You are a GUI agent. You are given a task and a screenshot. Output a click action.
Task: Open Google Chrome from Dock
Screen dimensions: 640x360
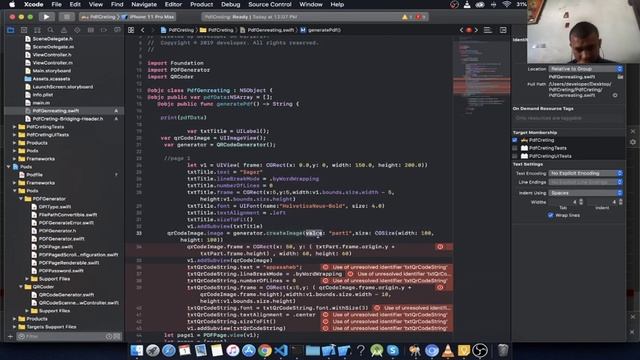264,350
